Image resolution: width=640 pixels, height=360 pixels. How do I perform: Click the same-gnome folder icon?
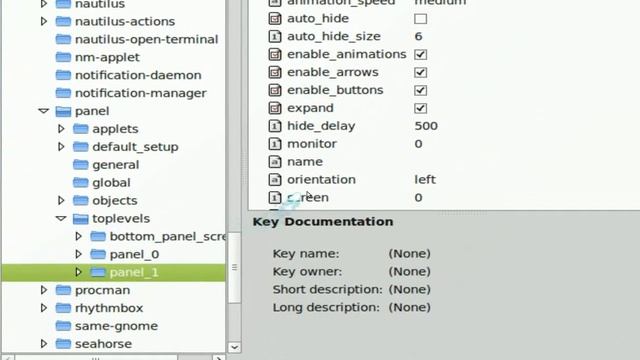point(63,326)
